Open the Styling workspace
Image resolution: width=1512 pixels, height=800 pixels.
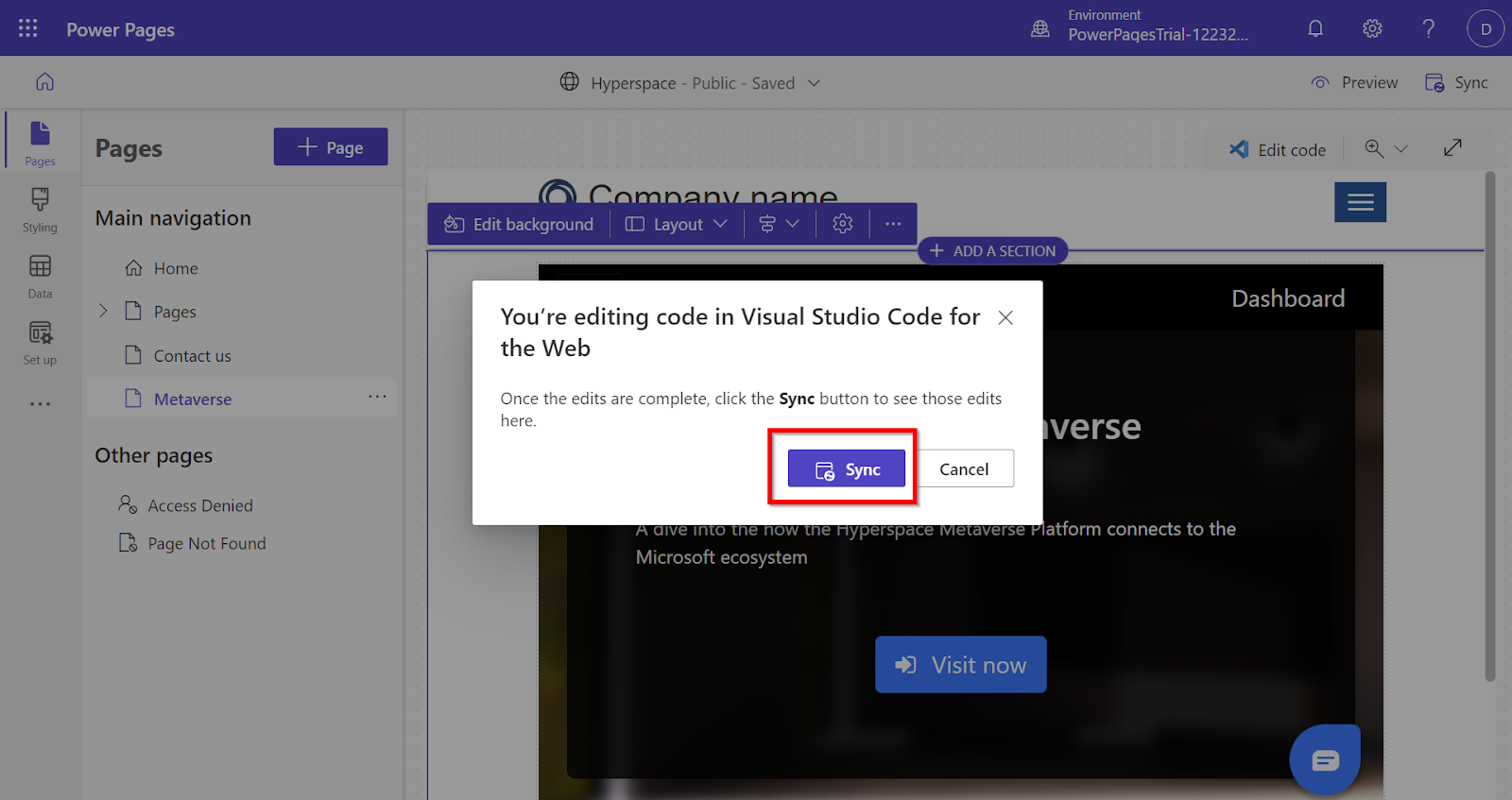[x=40, y=210]
